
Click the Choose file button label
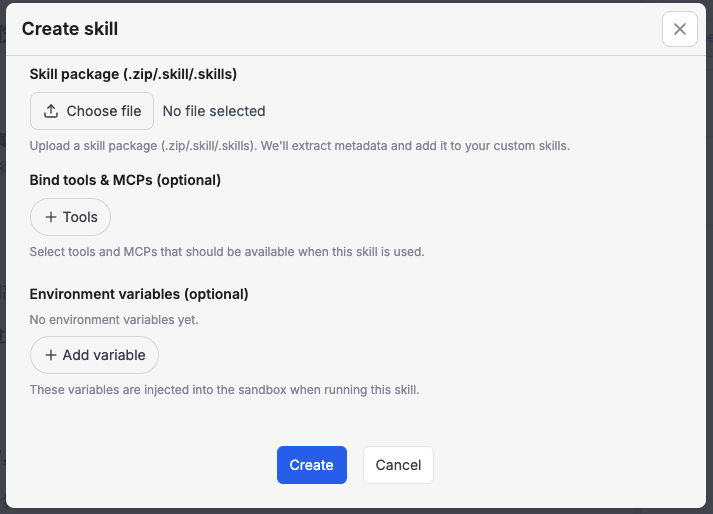104,111
